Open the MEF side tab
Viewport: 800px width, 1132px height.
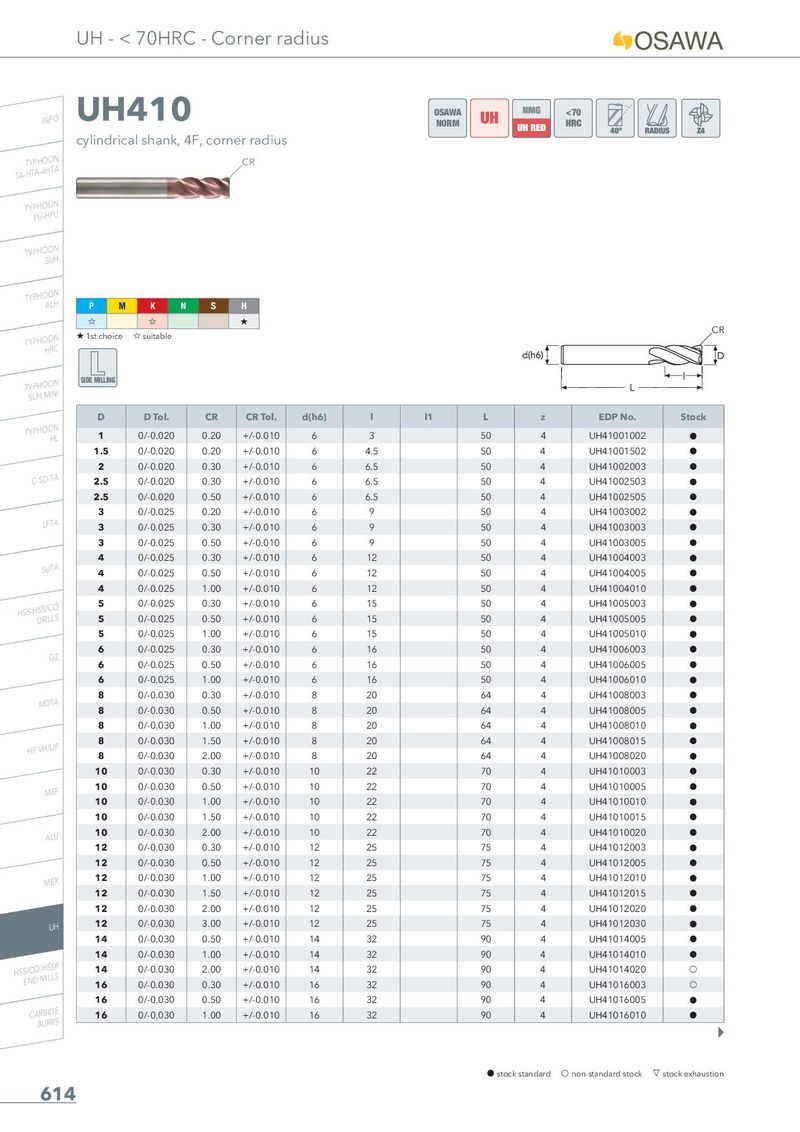click(32, 796)
